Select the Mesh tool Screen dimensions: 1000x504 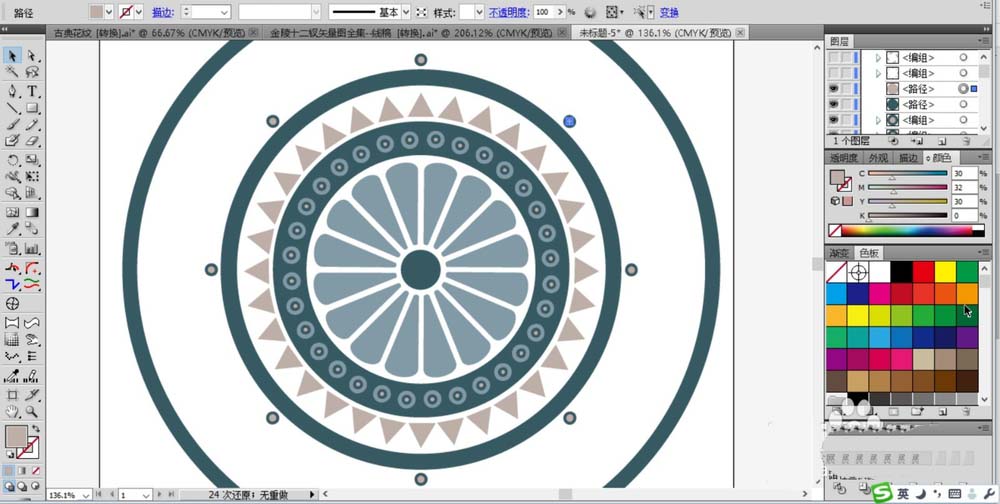pyautogui.click(x=12, y=212)
